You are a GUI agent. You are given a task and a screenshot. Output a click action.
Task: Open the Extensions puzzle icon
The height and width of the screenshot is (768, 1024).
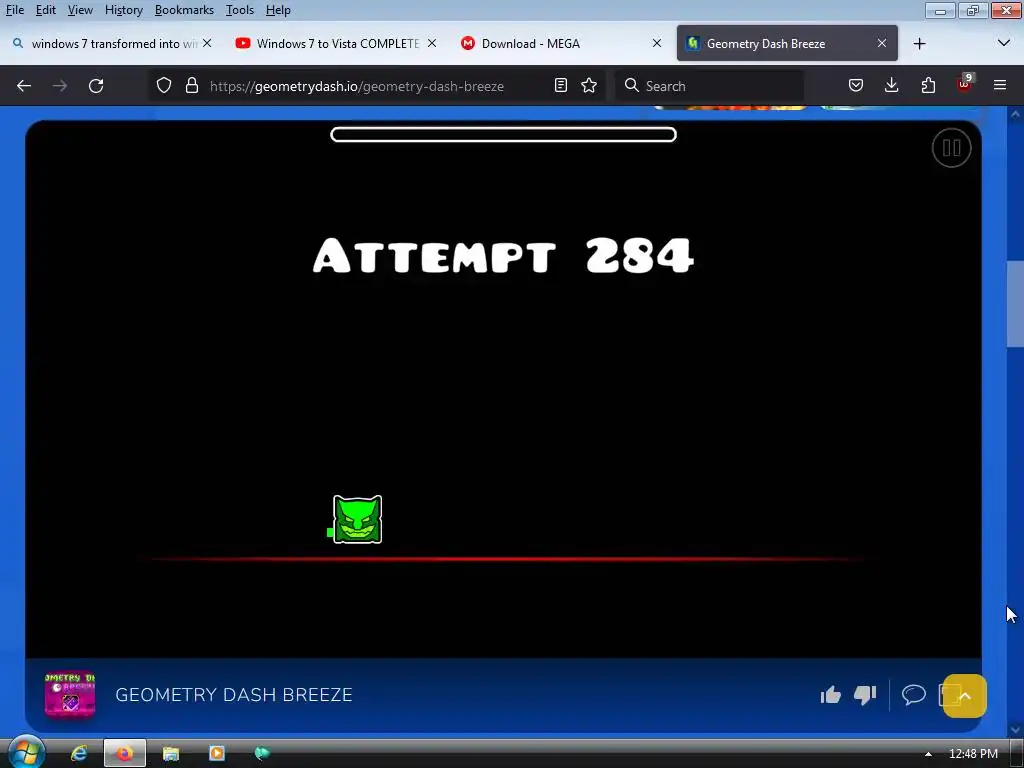pos(928,86)
